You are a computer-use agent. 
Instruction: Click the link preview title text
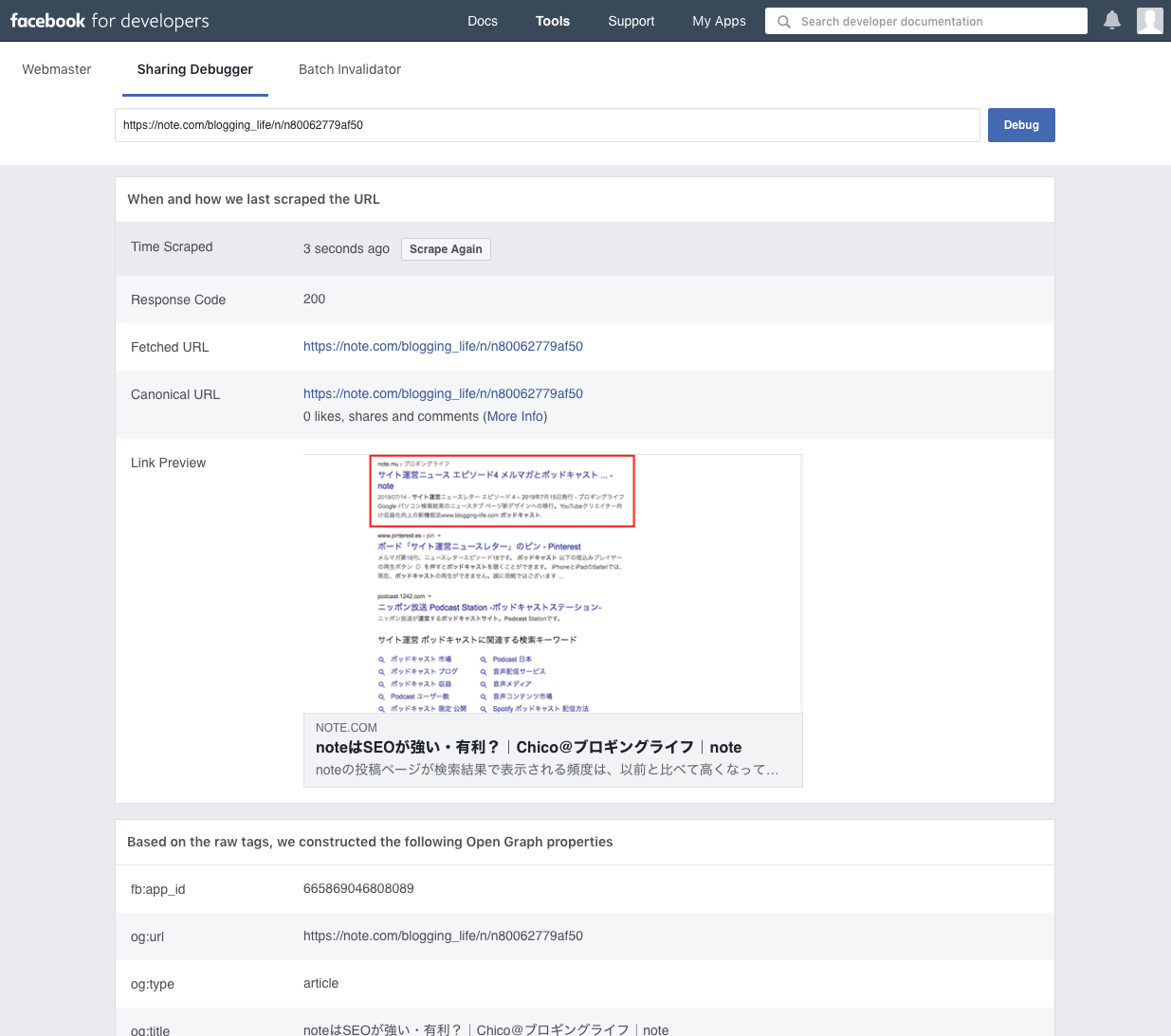pyautogui.click(x=529, y=747)
